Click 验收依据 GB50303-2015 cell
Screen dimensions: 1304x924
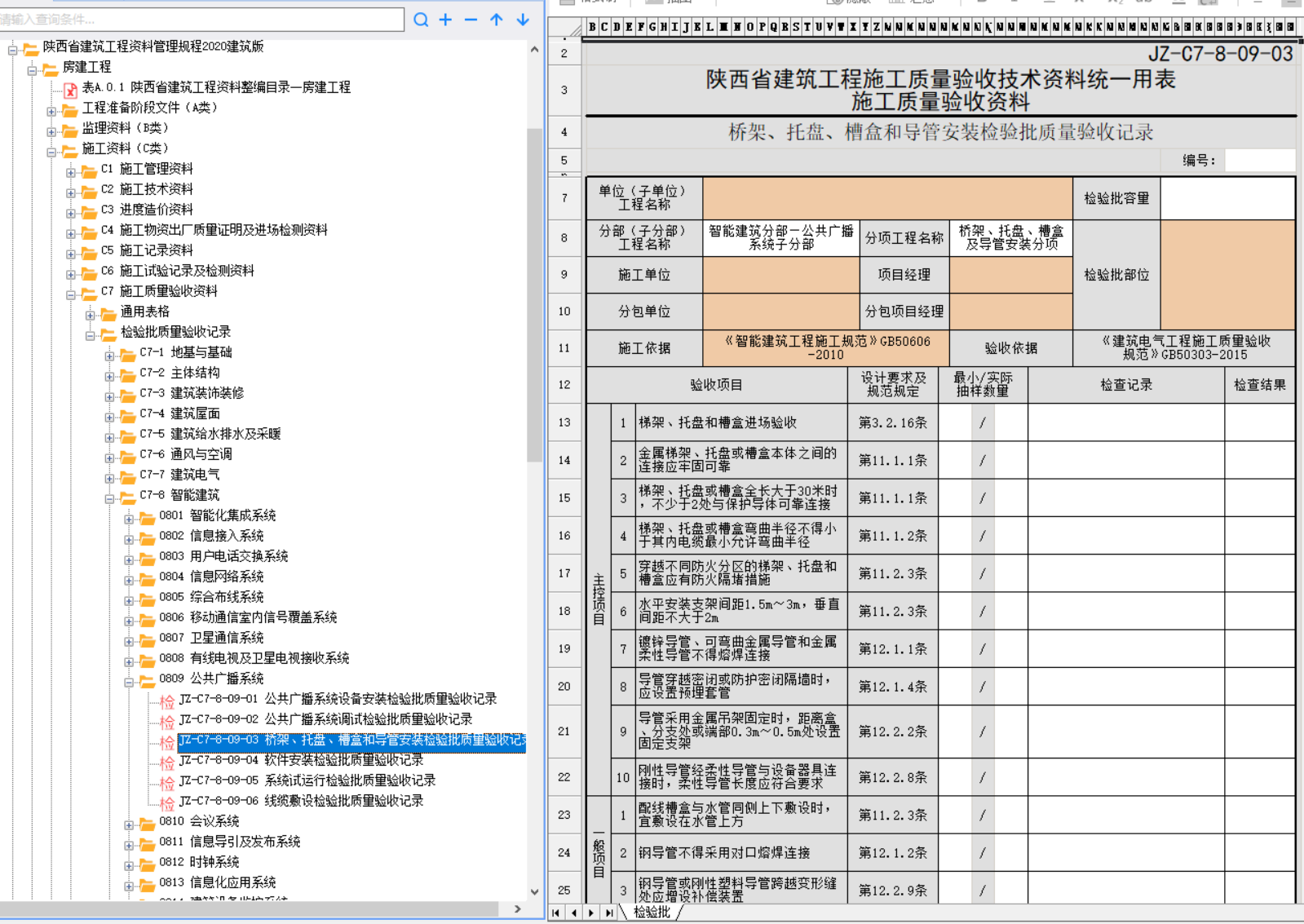pos(1185,348)
